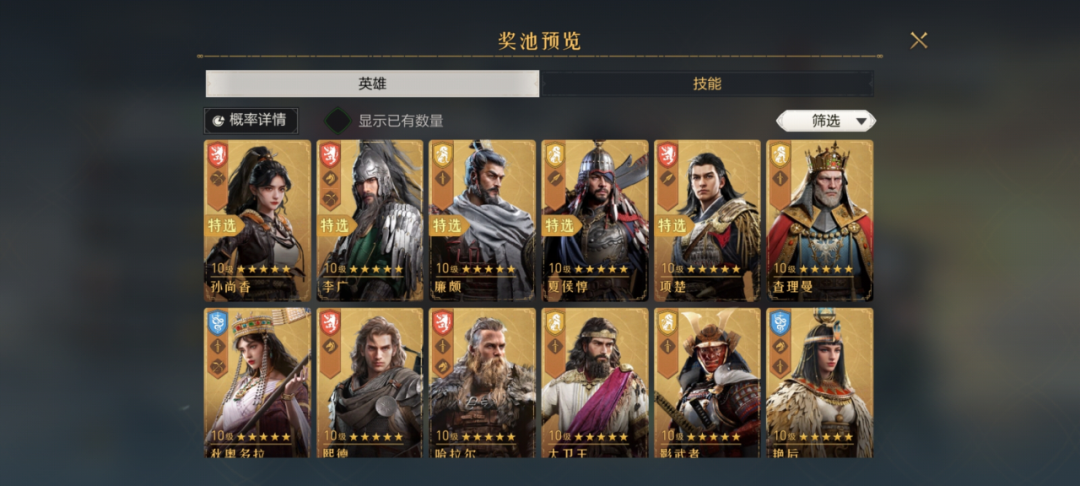Close the 奖池预览 panel with the X
The width and height of the screenshot is (1080, 486).
click(x=919, y=41)
